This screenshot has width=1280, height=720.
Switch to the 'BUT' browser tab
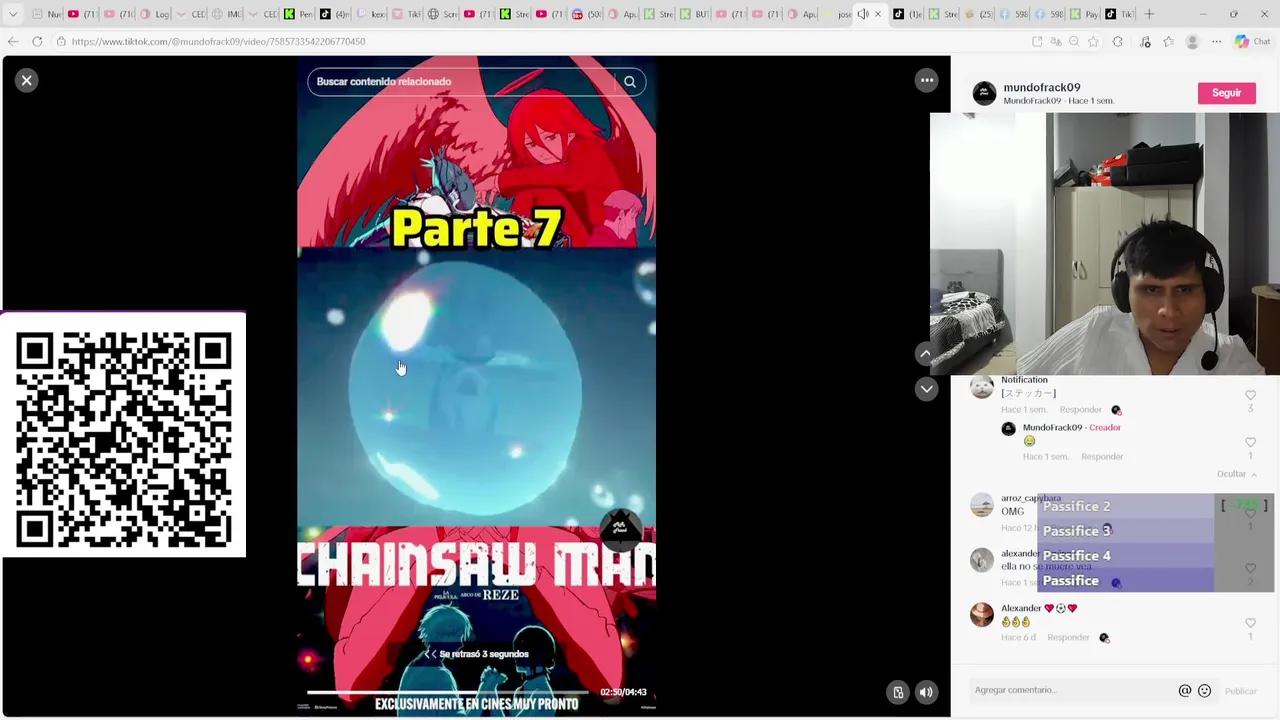(x=695, y=14)
